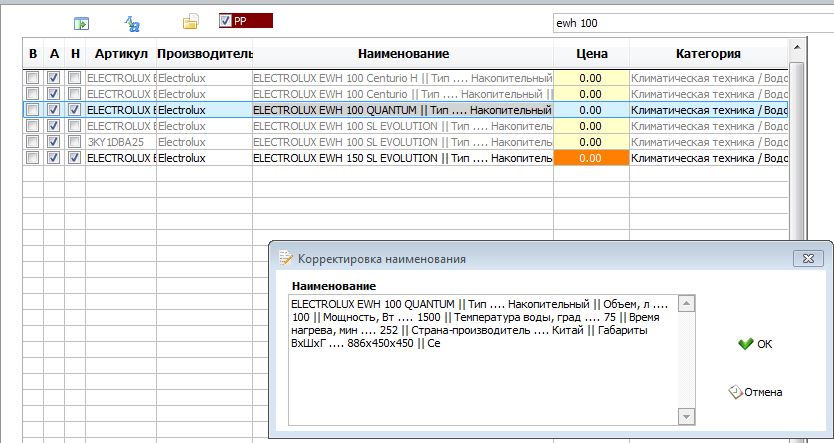The image size is (834, 443).
Task: Click the text area scroll down arrow
Action: click(686, 417)
